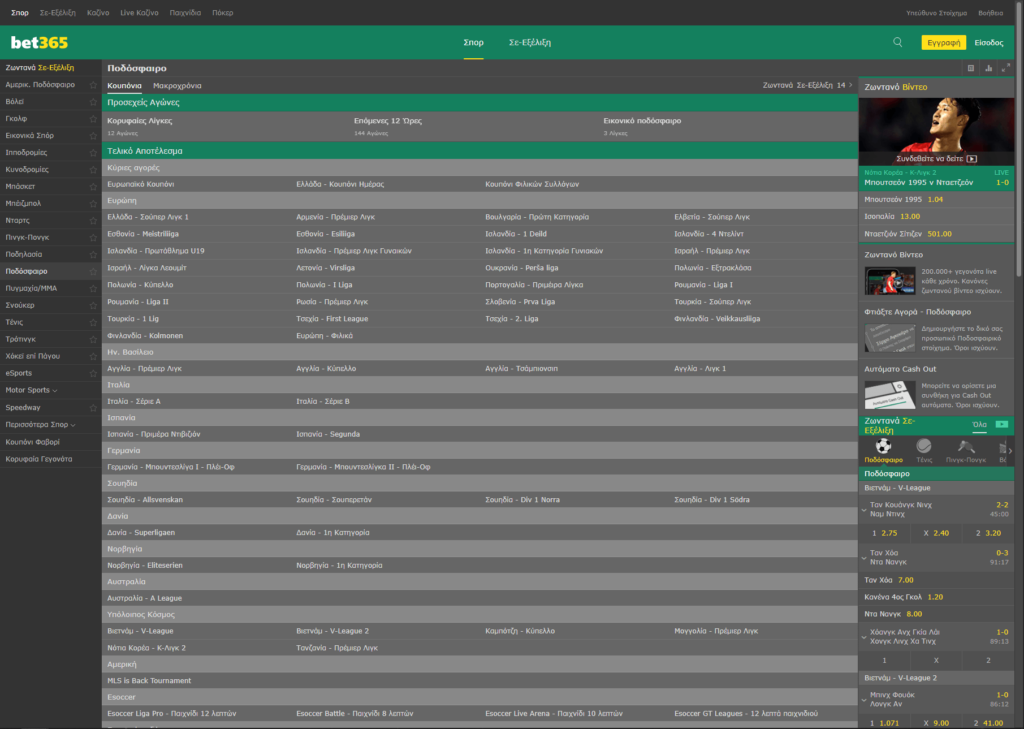This screenshot has height=729, width=1024.
Task: Open Αγγλία - Πρέμιερ Λιγκ coupon
Action: (x=144, y=368)
